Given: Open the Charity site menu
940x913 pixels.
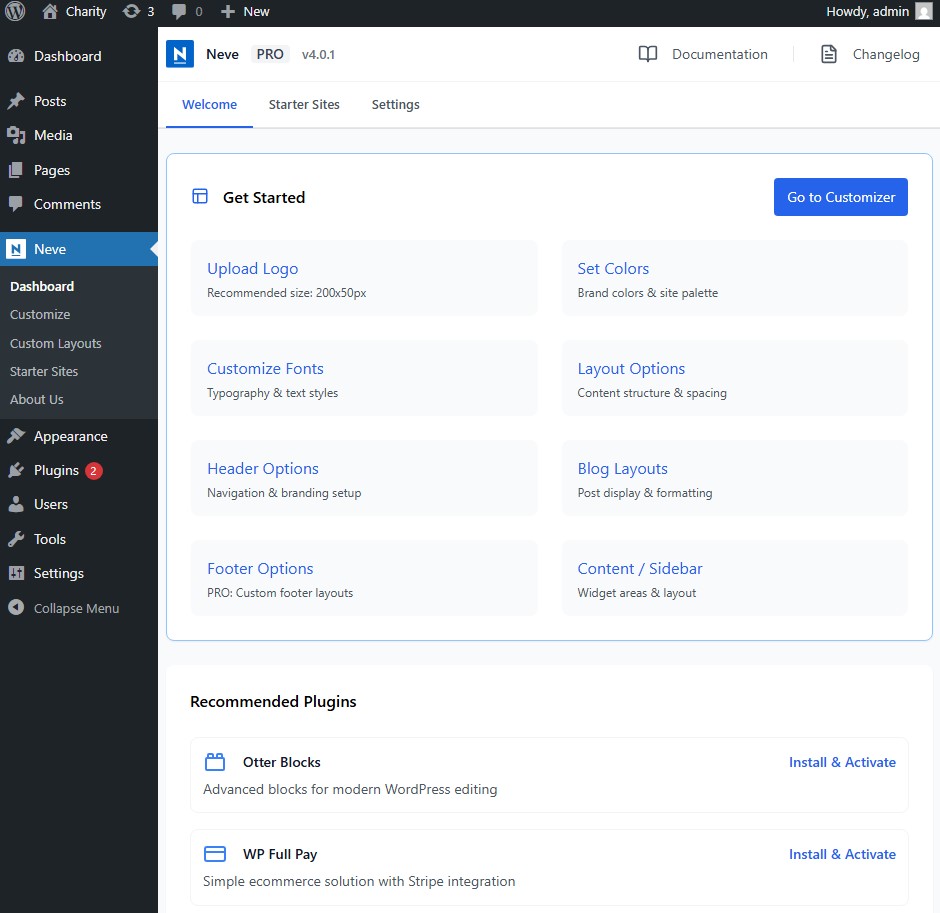Looking at the screenshot, I should (x=75, y=12).
